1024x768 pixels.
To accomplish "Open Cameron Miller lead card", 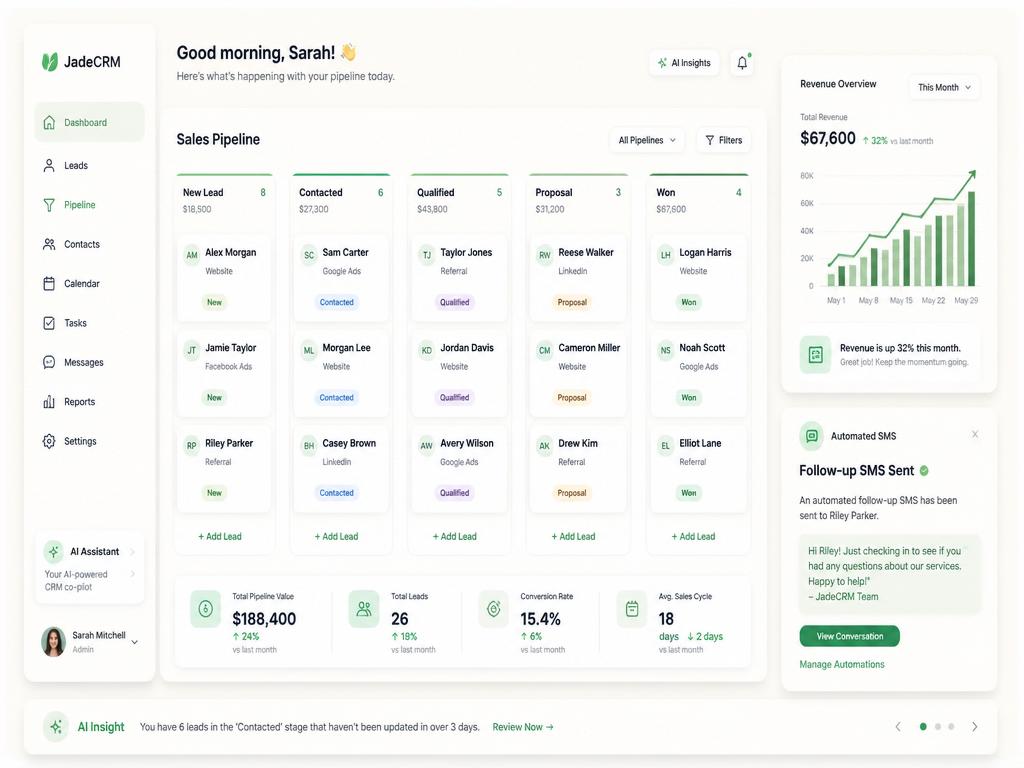I will click(x=578, y=374).
